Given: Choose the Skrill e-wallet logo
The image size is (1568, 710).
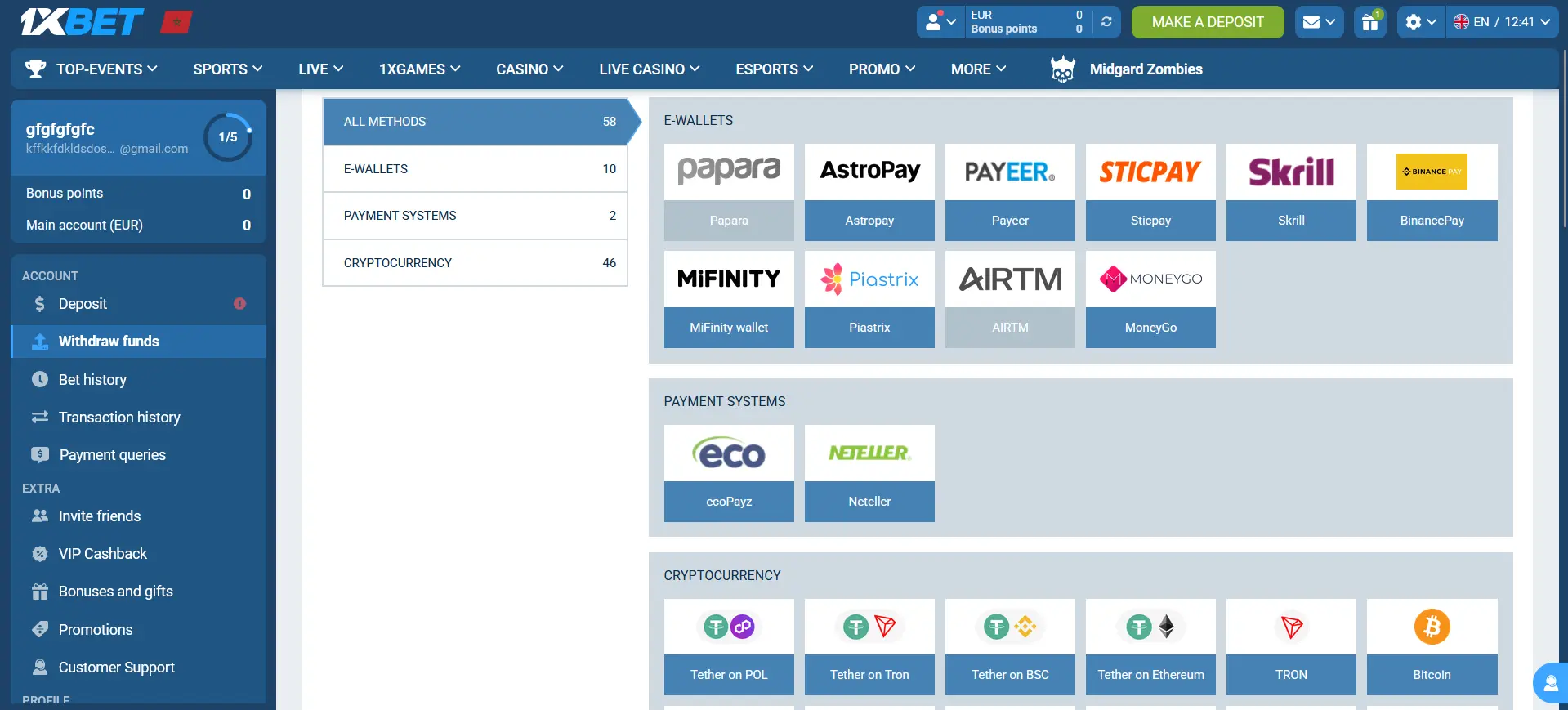Looking at the screenshot, I should (1291, 172).
